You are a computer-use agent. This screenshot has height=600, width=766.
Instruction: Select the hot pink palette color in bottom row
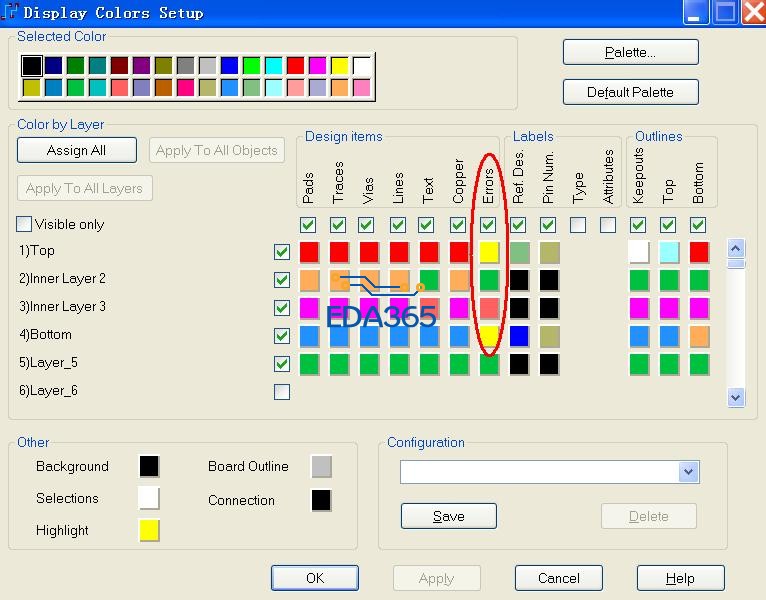tap(186, 87)
